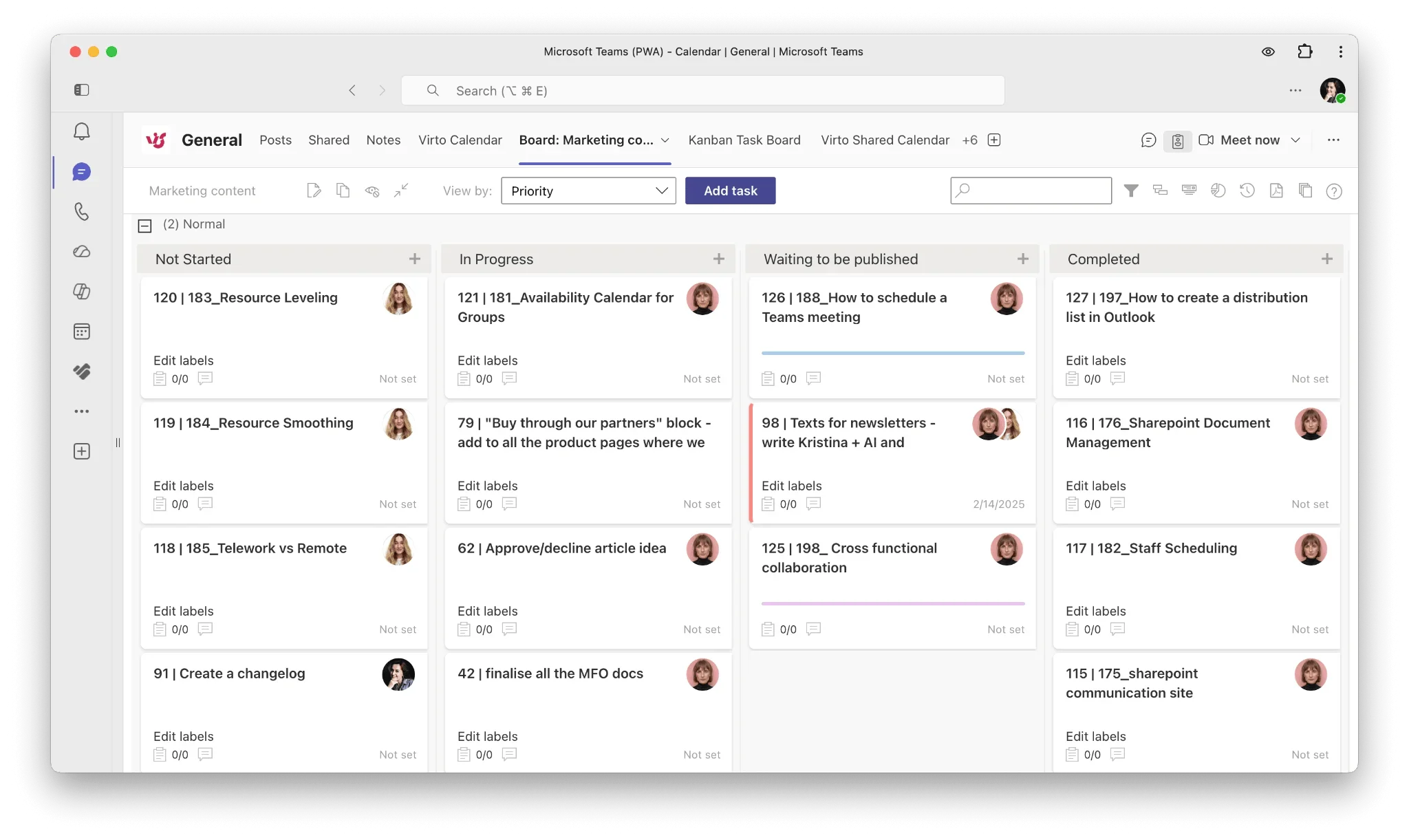Click the board search input box

tap(1031, 191)
